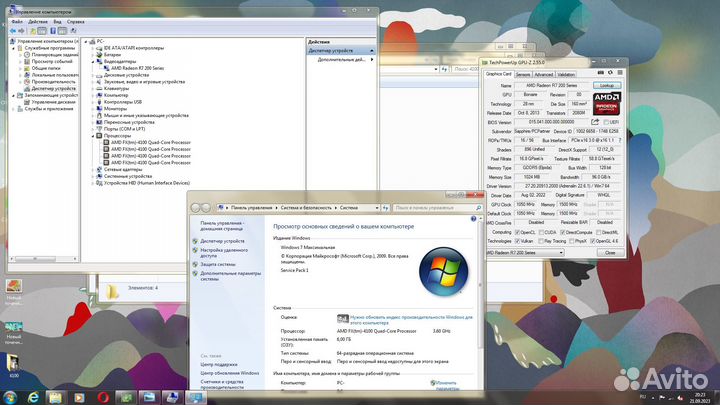Open Internet Explorer from taskbar
The width and height of the screenshot is (720, 405).
[33, 398]
